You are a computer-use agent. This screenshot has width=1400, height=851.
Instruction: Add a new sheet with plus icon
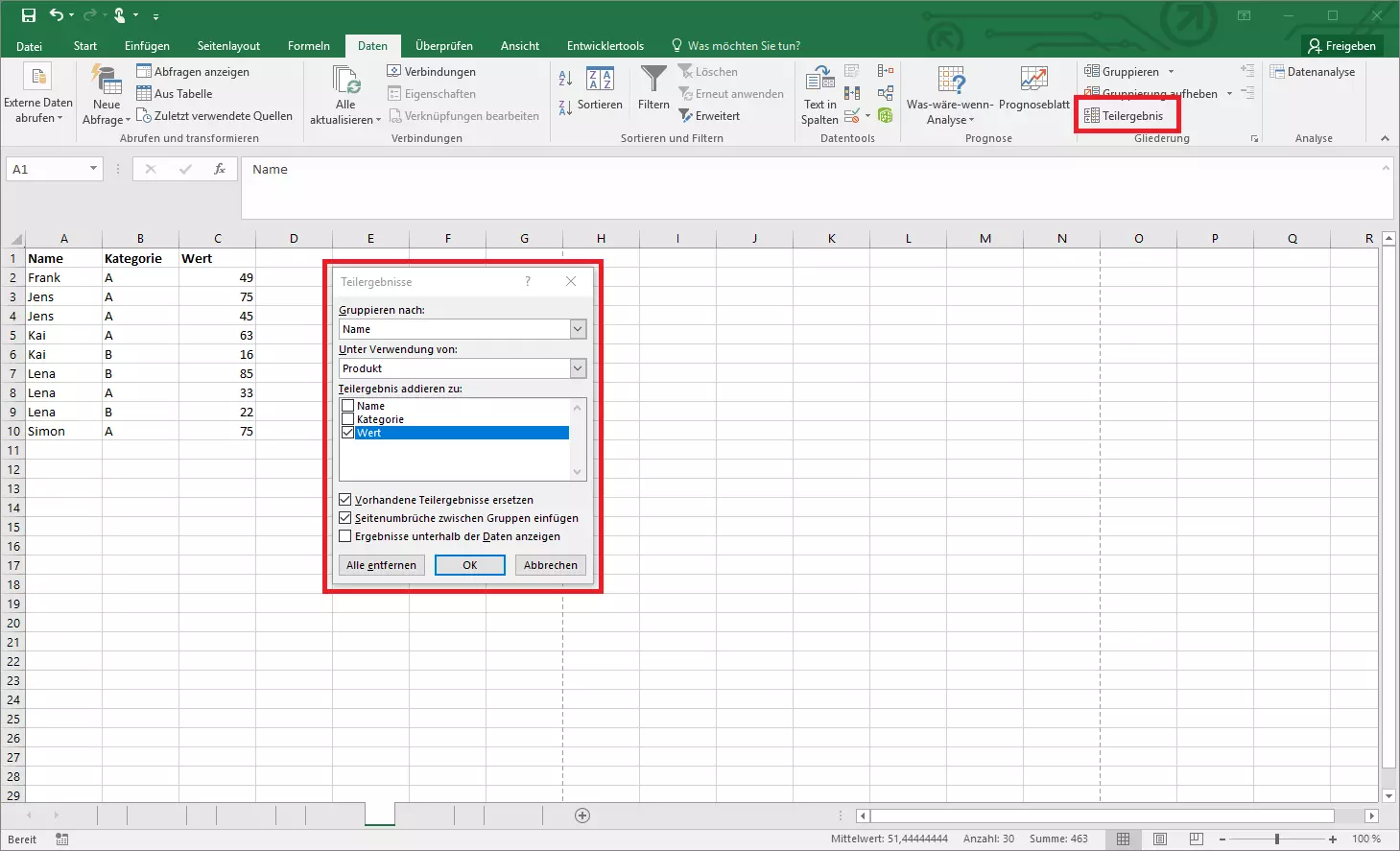tap(581, 816)
